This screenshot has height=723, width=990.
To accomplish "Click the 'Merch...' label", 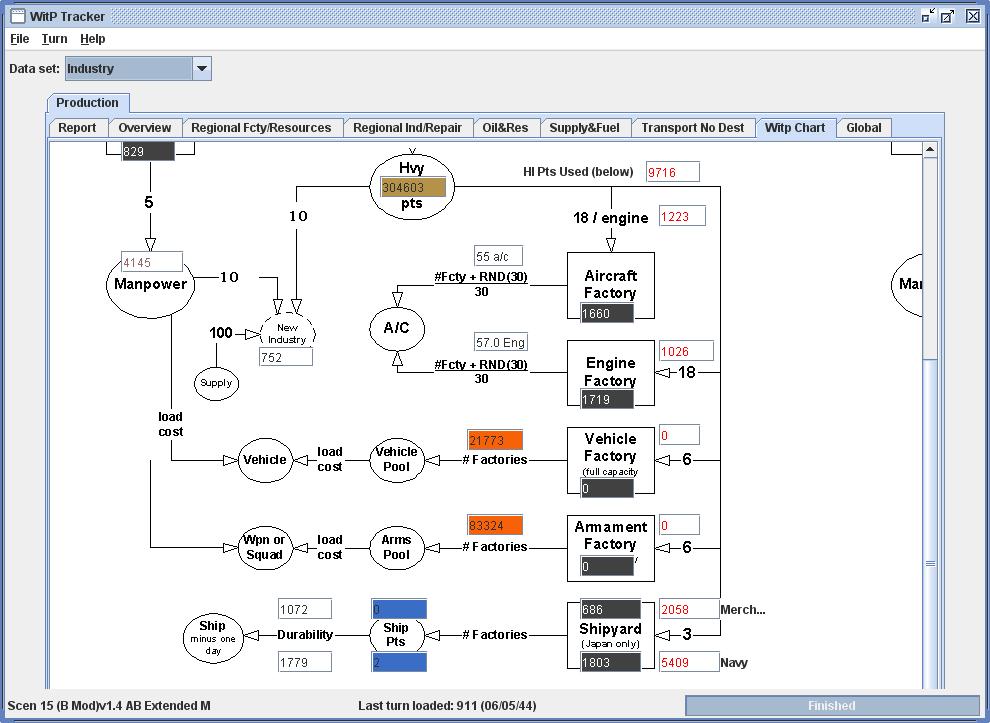I will click(x=743, y=609).
